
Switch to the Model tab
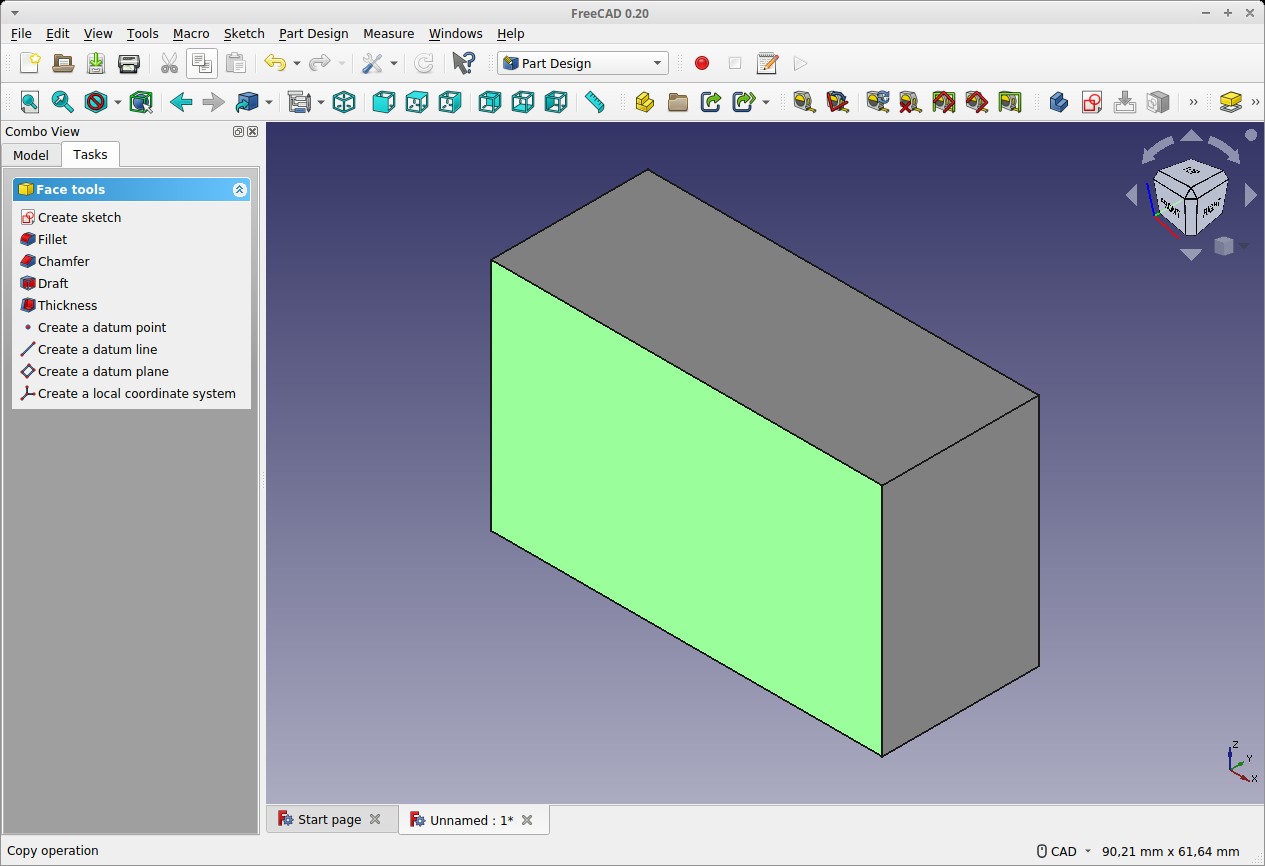(31, 155)
